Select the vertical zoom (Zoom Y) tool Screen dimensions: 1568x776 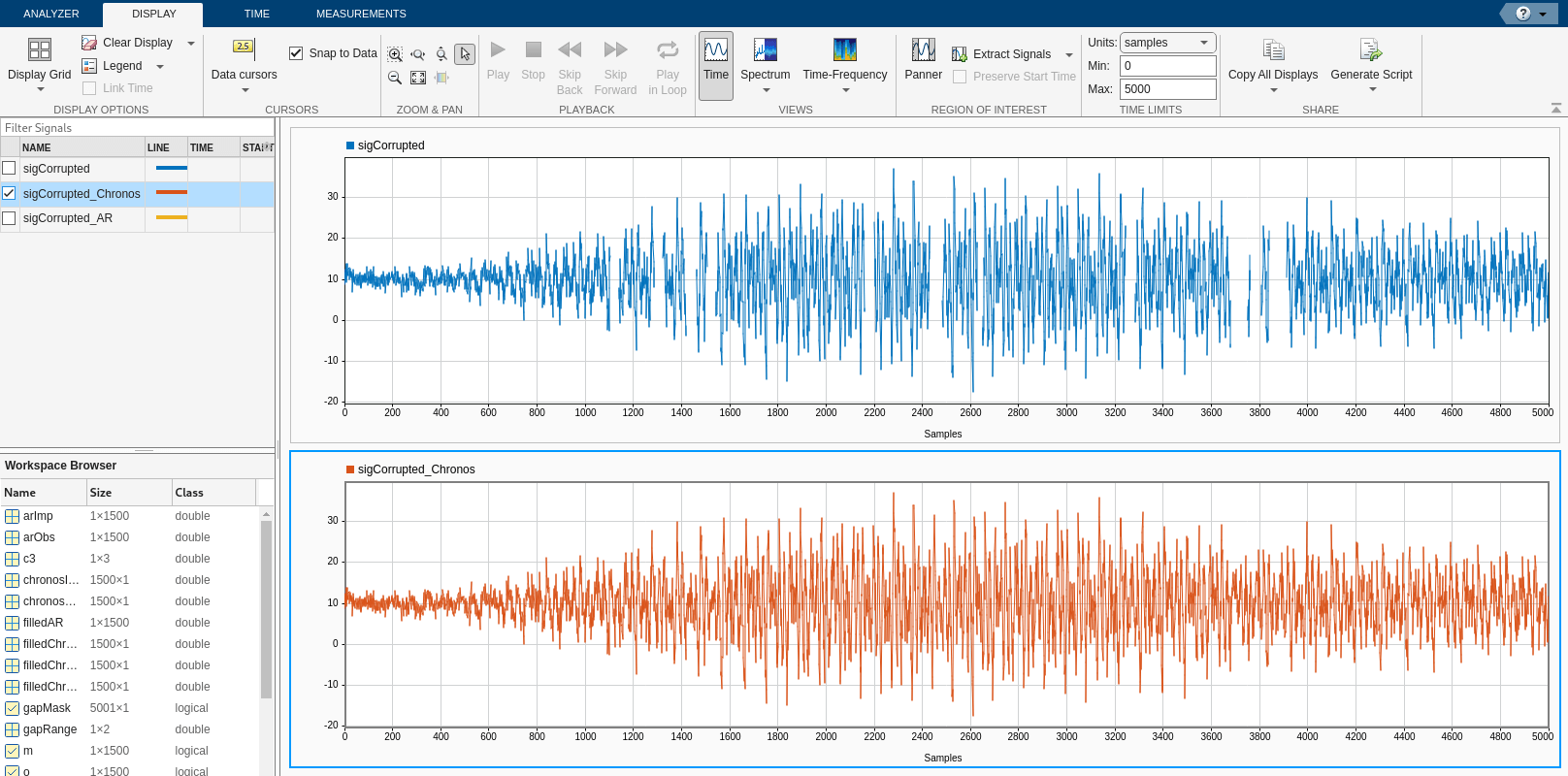(441, 54)
